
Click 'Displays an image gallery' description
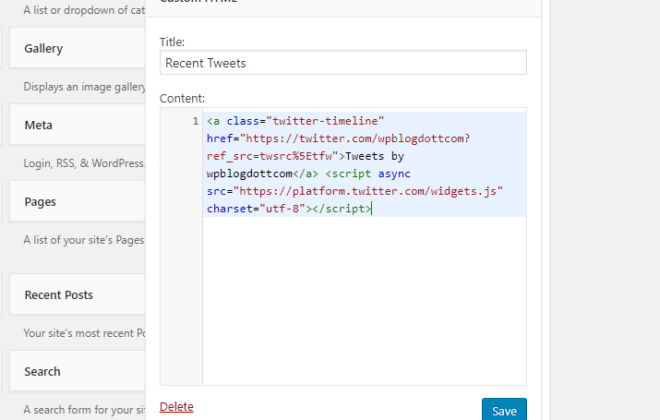pyautogui.click(x=85, y=87)
